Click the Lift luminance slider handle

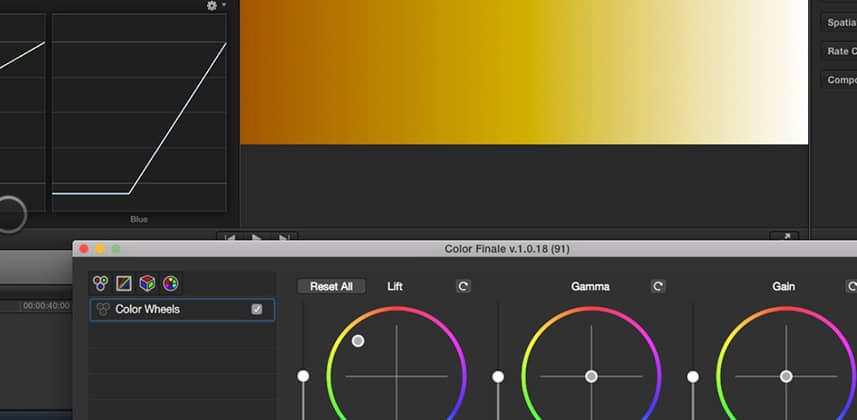(303, 376)
